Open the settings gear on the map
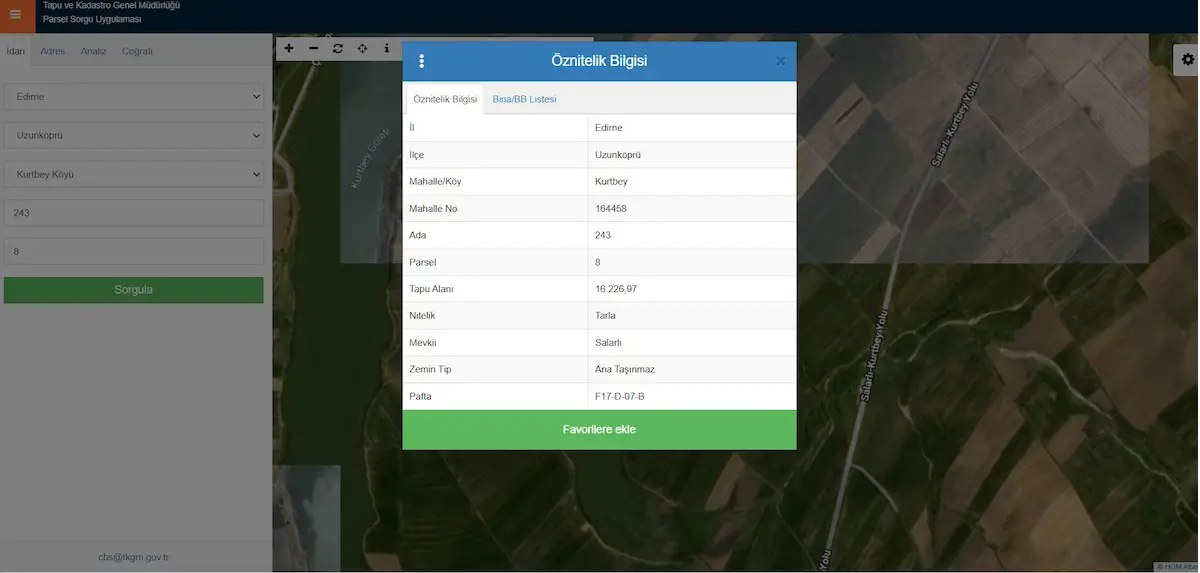Image resolution: width=1200 pixels, height=573 pixels. [x=1187, y=59]
